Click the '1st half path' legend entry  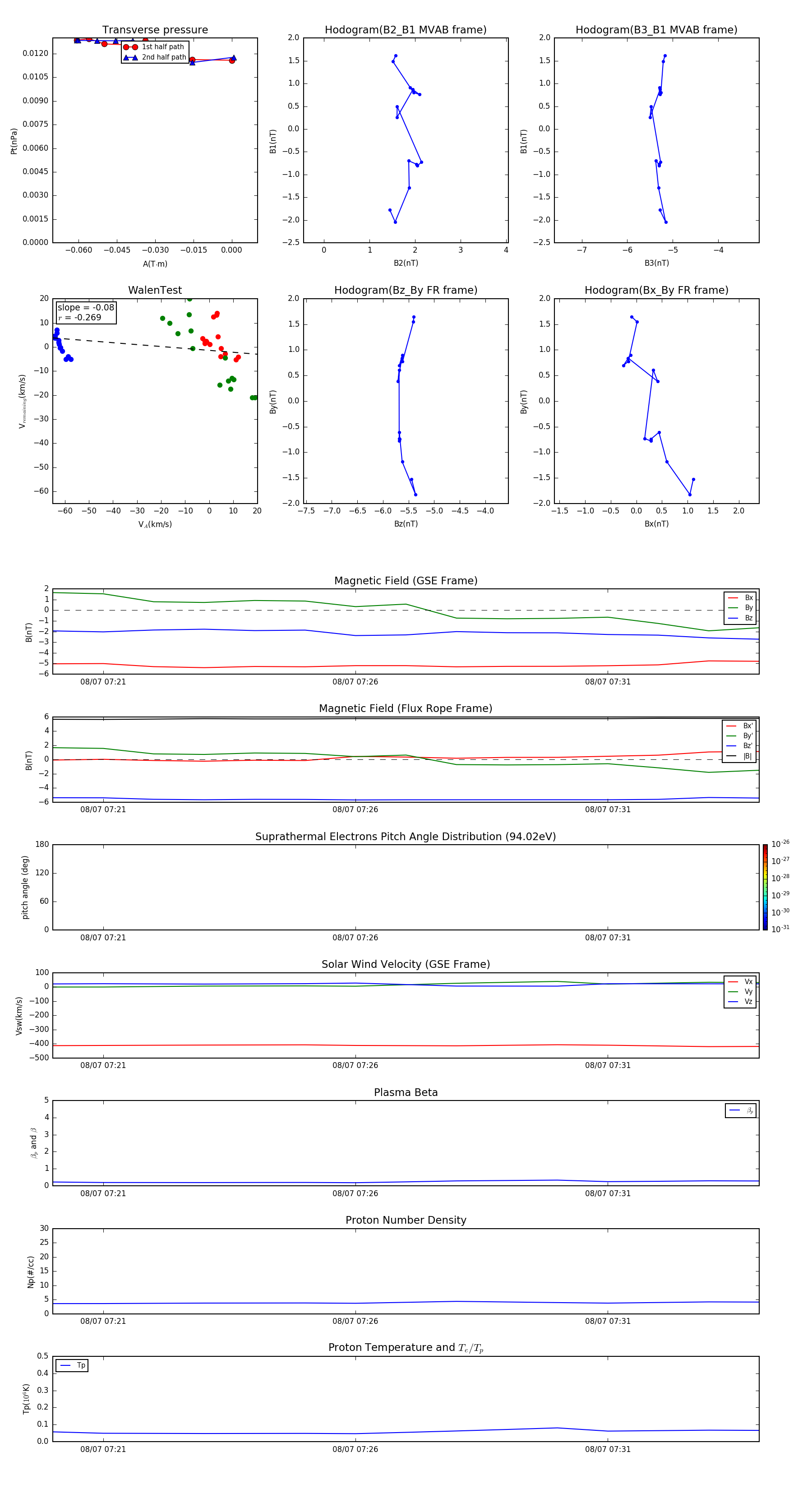[154, 47]
